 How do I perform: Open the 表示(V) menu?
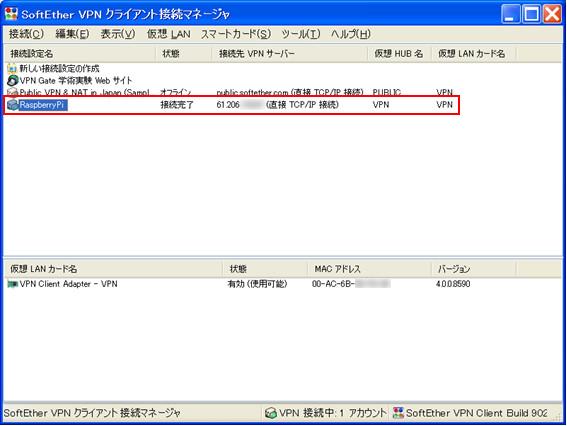pos(118,34)
